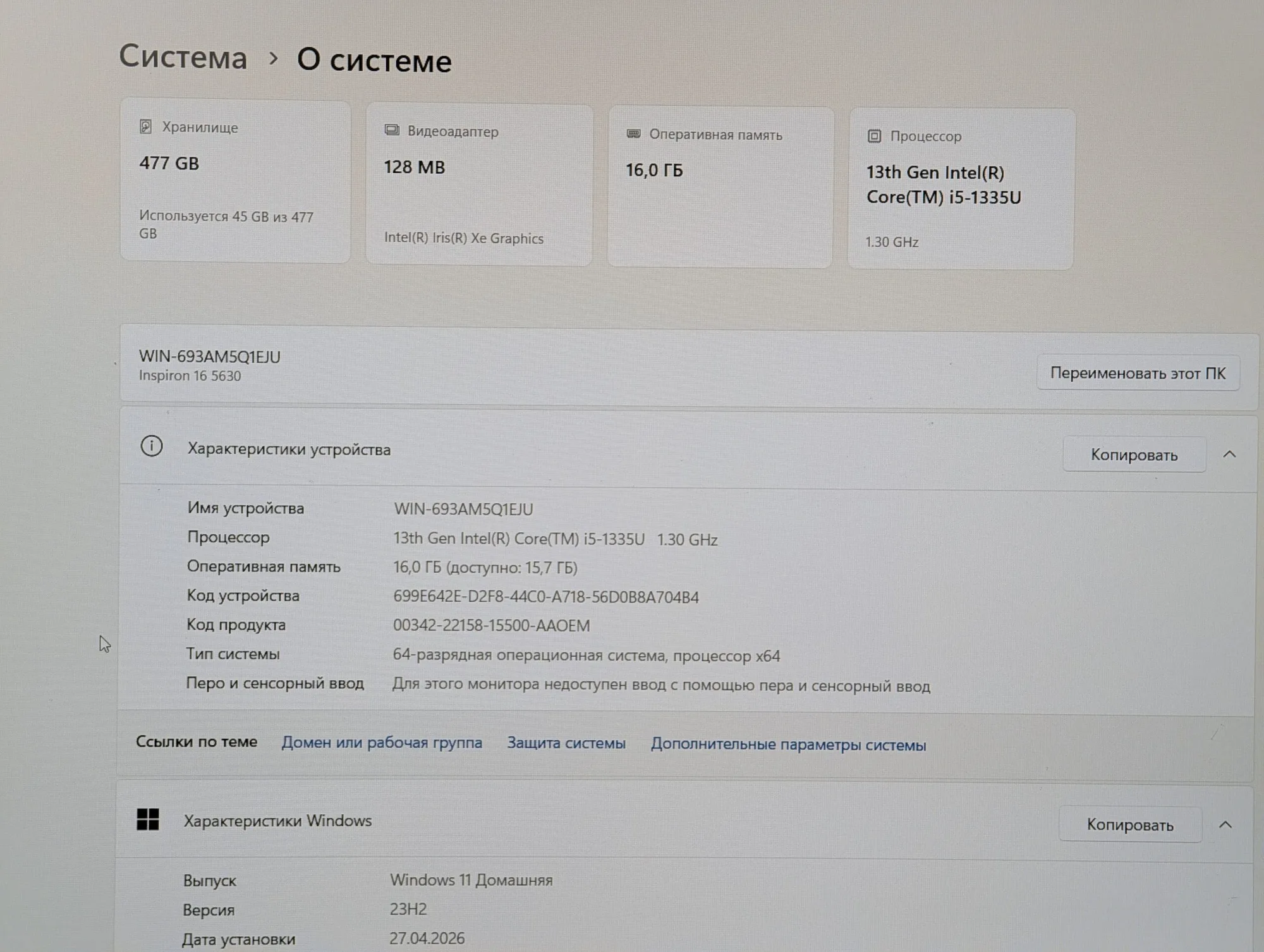This screenshot has height=952, width=1264.
Task: Click the info icon for Характеристики устройства
Action: (152, 446)
